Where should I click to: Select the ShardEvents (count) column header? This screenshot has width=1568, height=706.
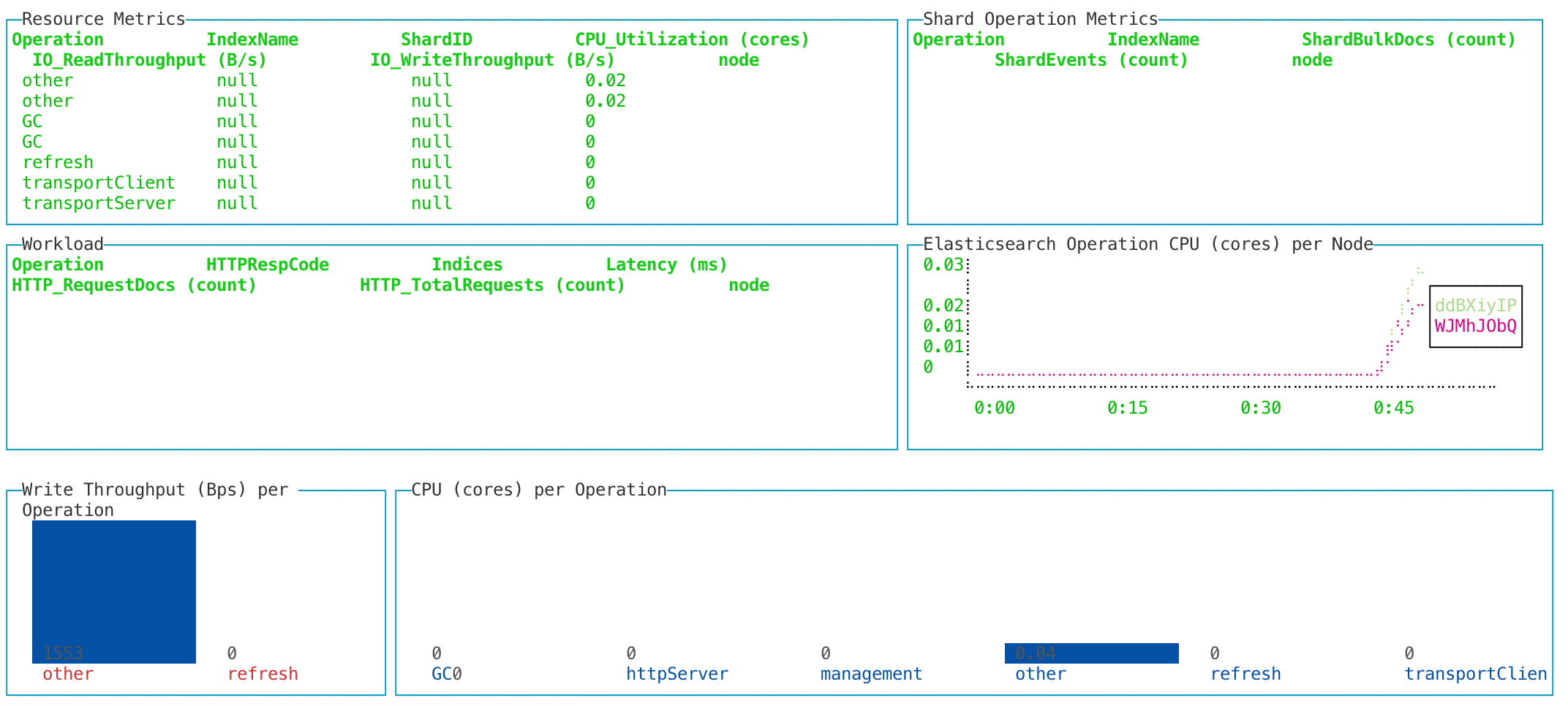pos(1091,60)
